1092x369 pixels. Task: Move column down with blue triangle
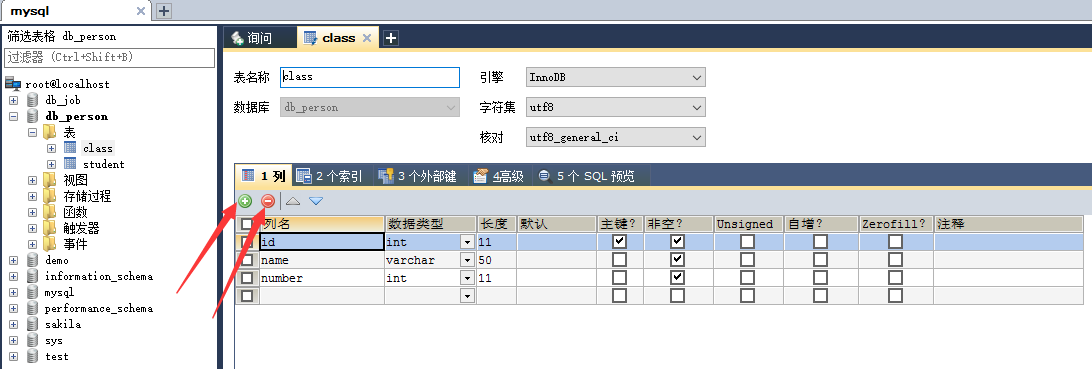pyautogui.click(x=316, y=201)
